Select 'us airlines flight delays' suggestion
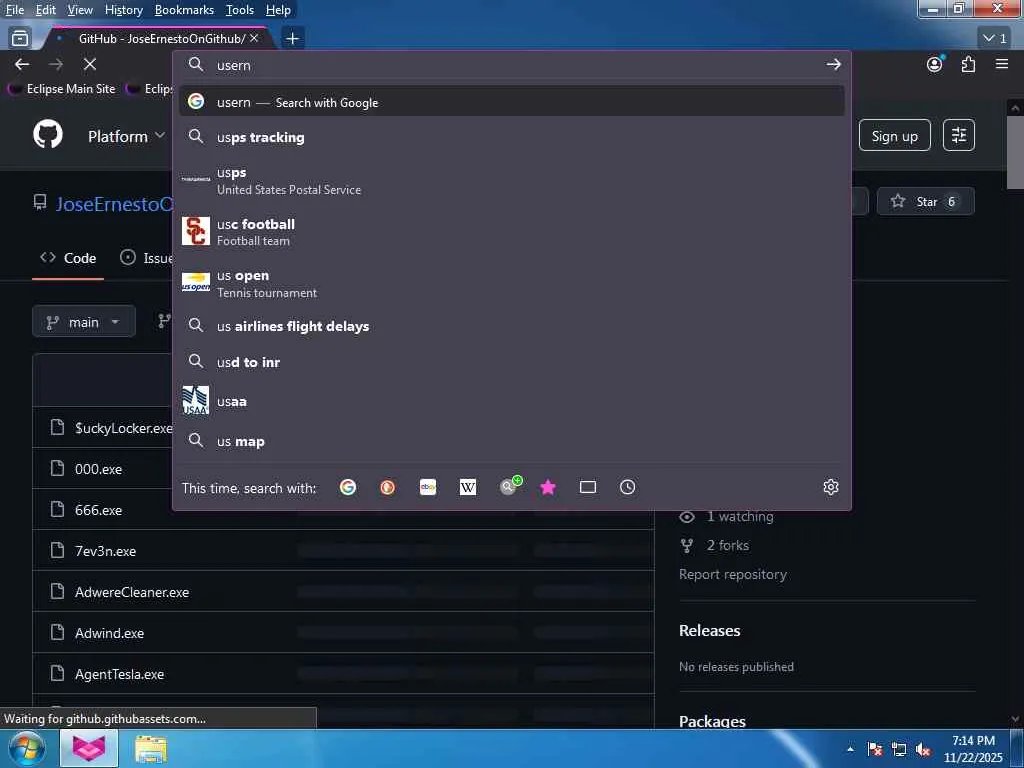This screenshot has width=1024, height=768. 512,325
